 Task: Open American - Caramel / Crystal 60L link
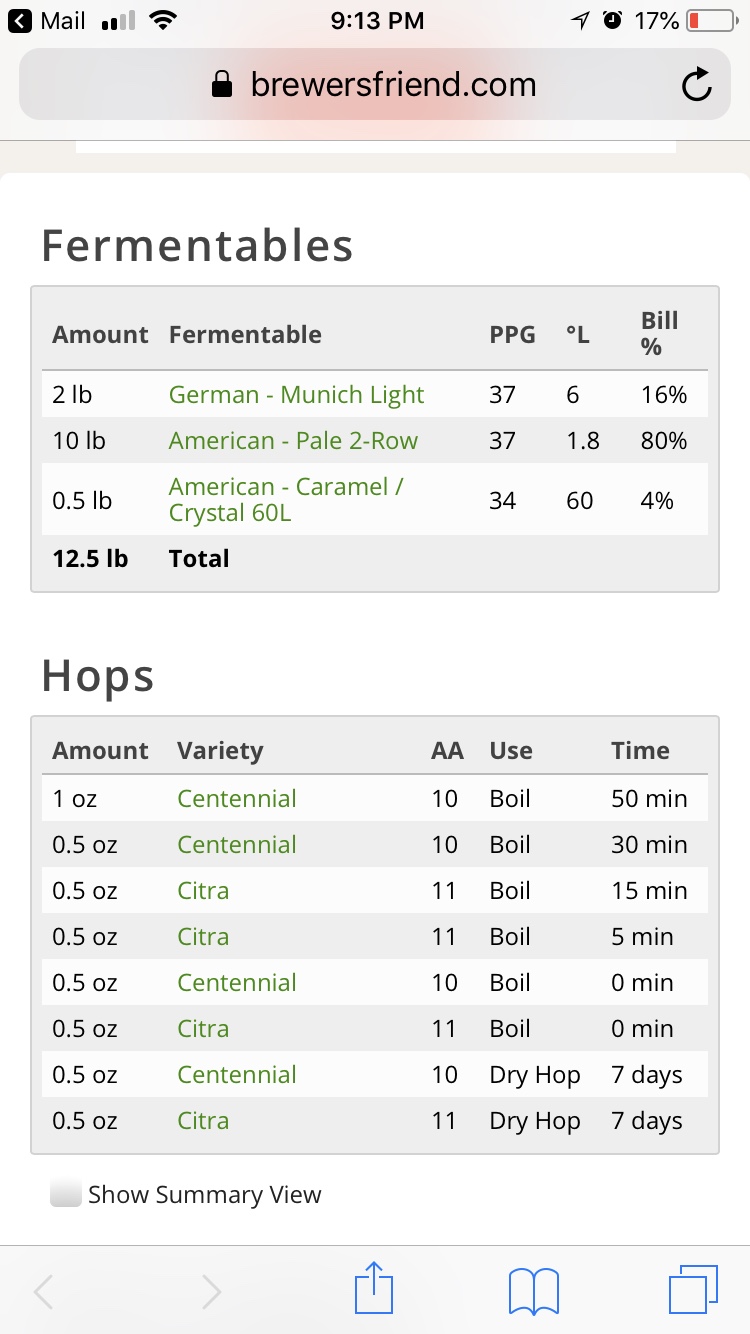pyautogui.click(x=286, y=500)
